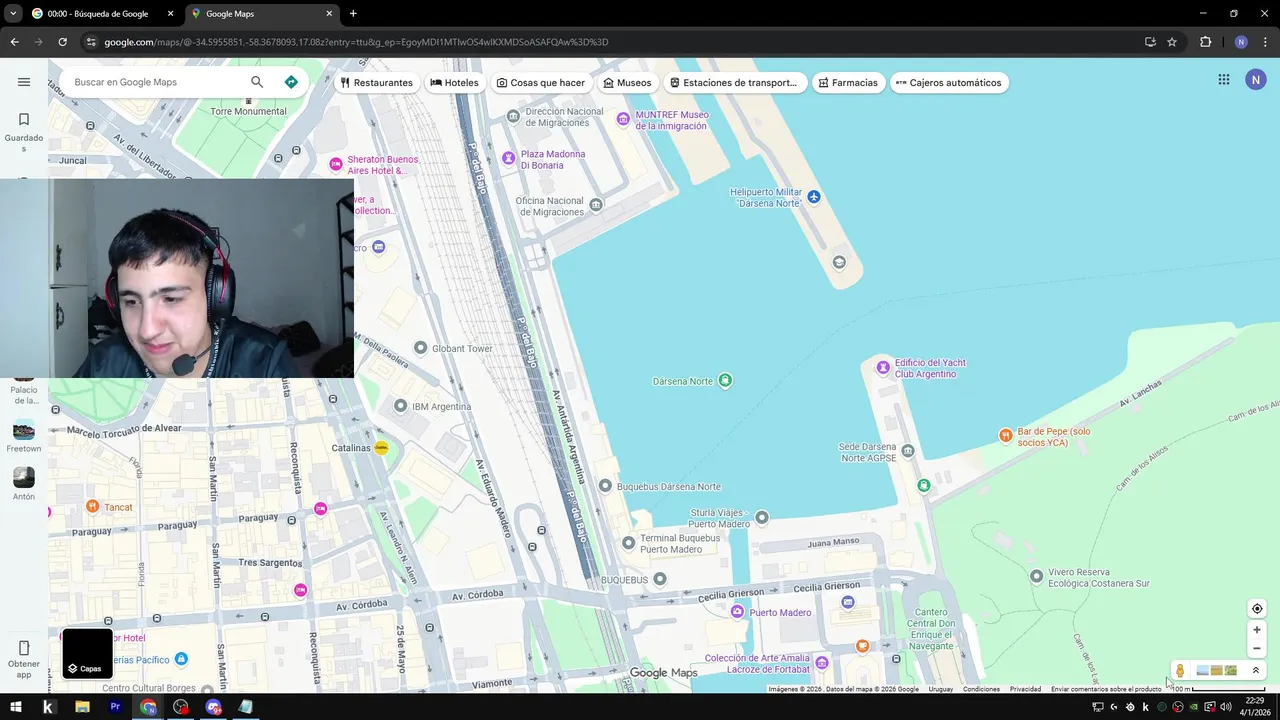Click the search magnifier icon

click(x=257, y=82)
